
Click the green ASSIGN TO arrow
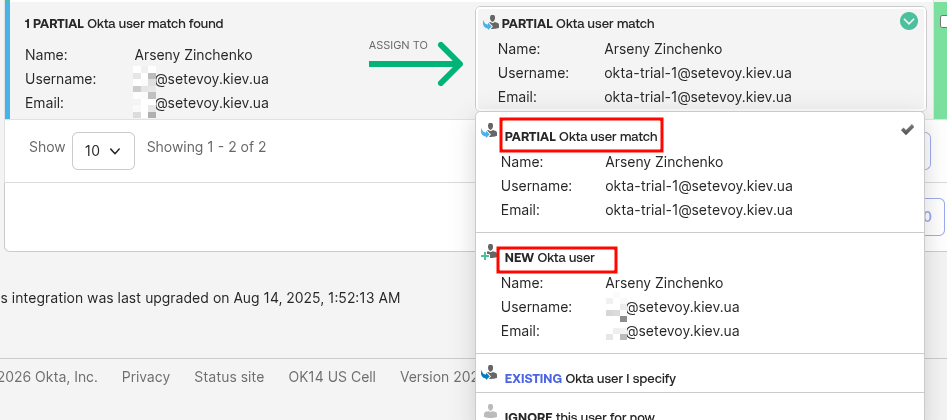coord(415,65)
